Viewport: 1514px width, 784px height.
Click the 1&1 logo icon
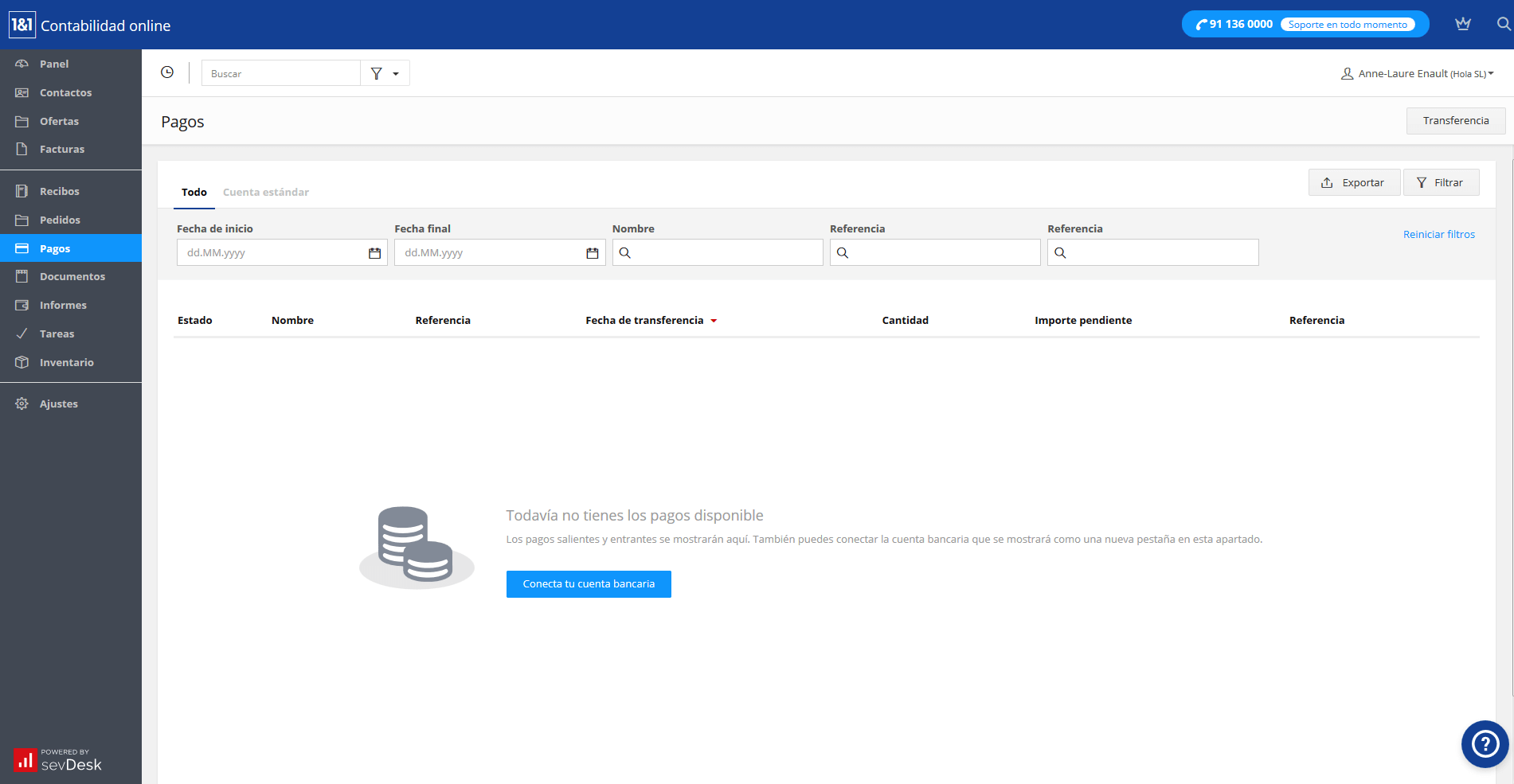click(22, 25)
